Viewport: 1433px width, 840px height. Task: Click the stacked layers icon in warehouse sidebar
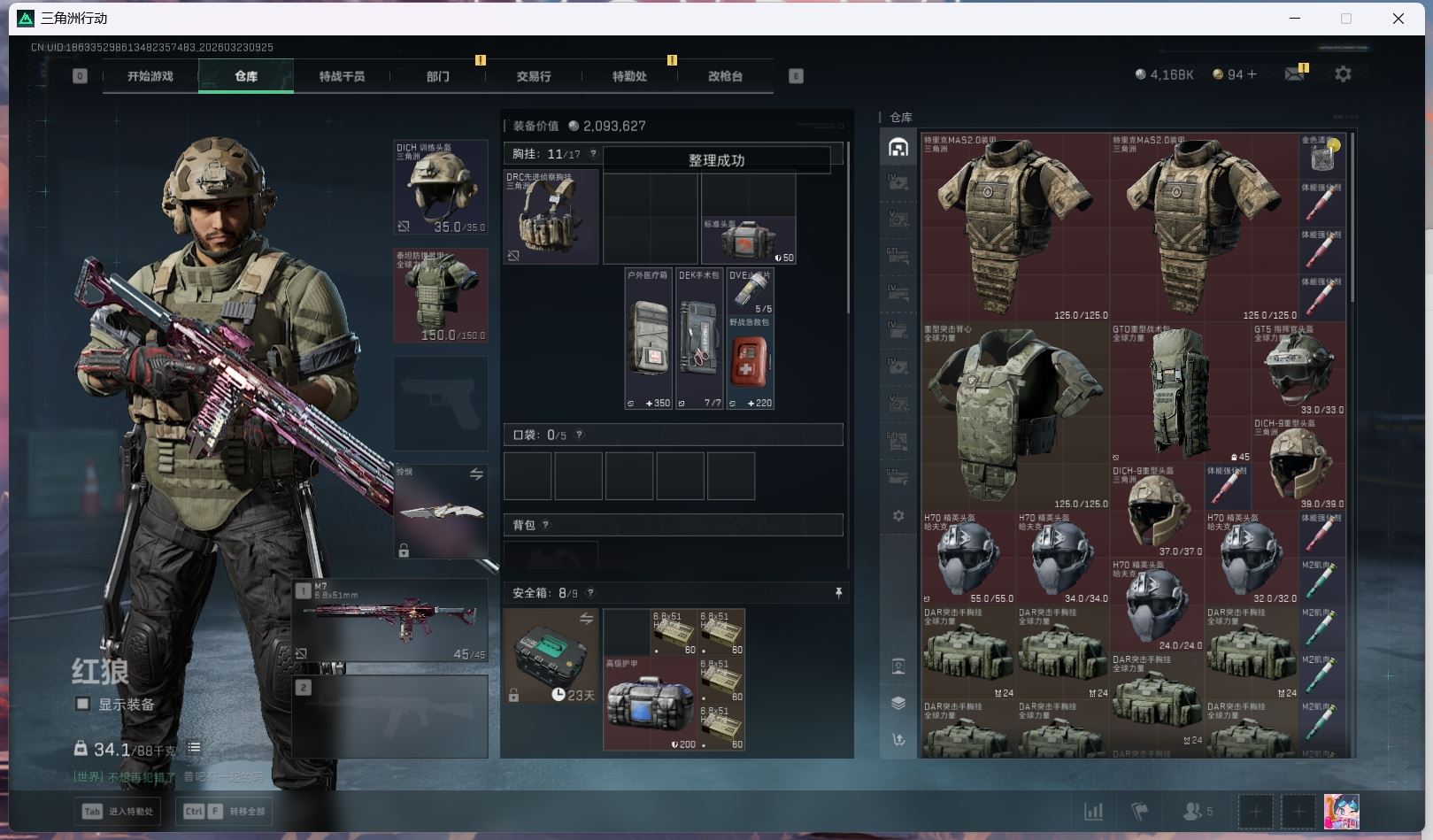898,703
